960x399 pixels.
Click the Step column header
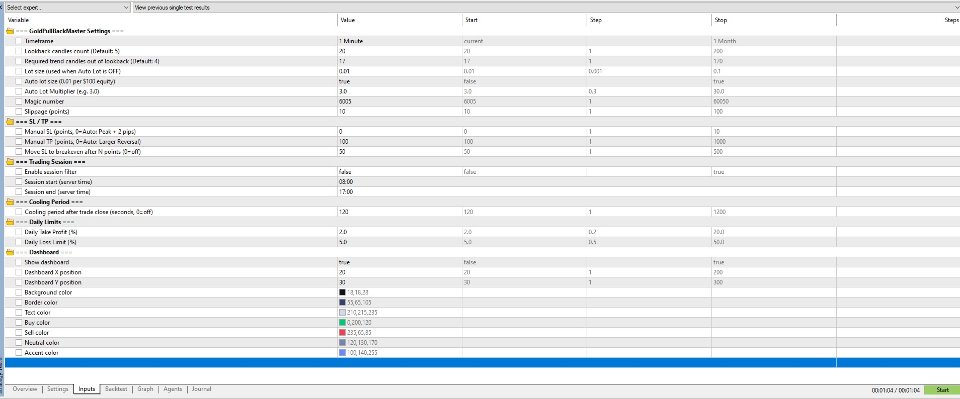tap(648, 20)
